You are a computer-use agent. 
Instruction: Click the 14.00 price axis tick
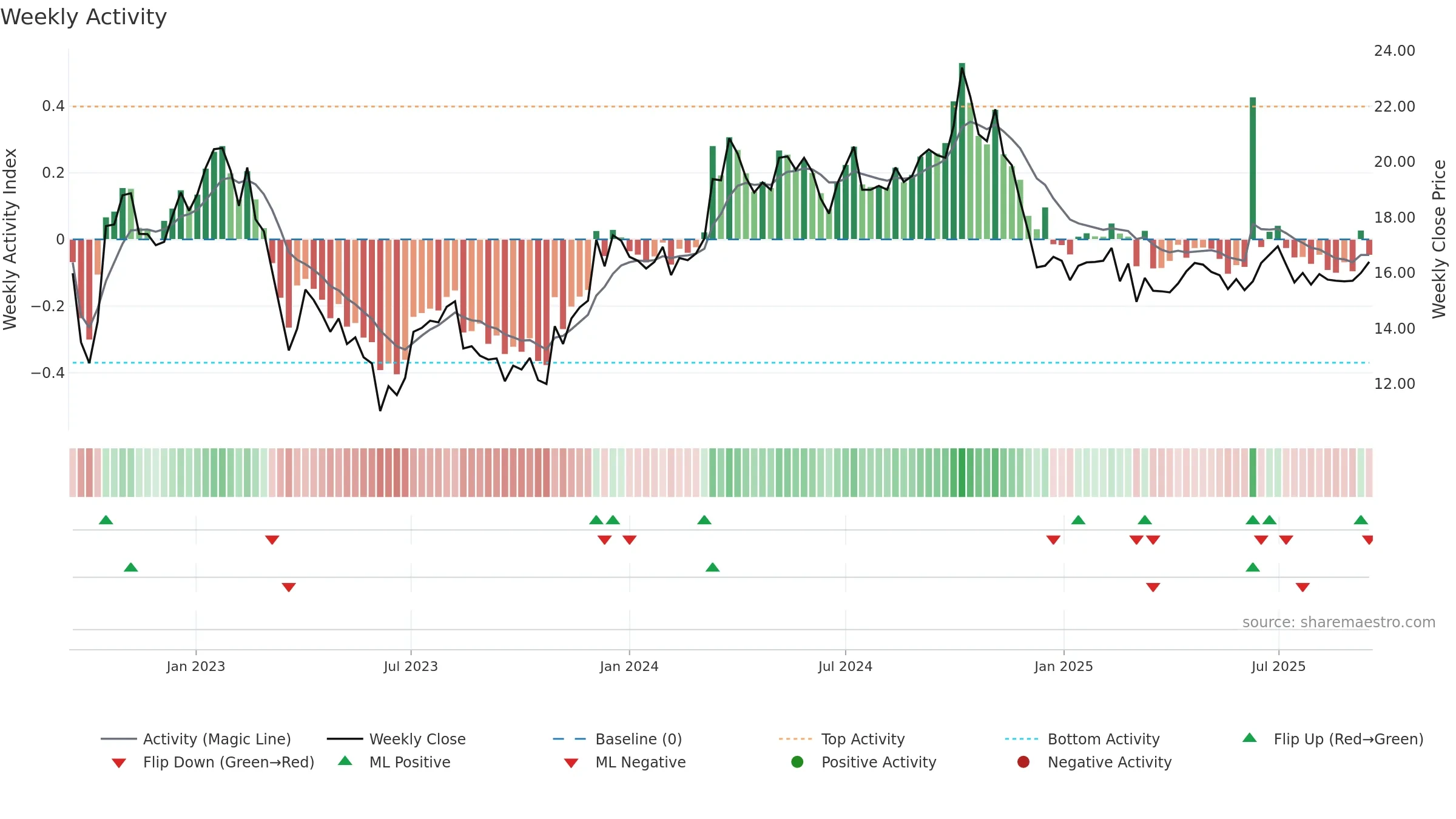[1395, 328]
